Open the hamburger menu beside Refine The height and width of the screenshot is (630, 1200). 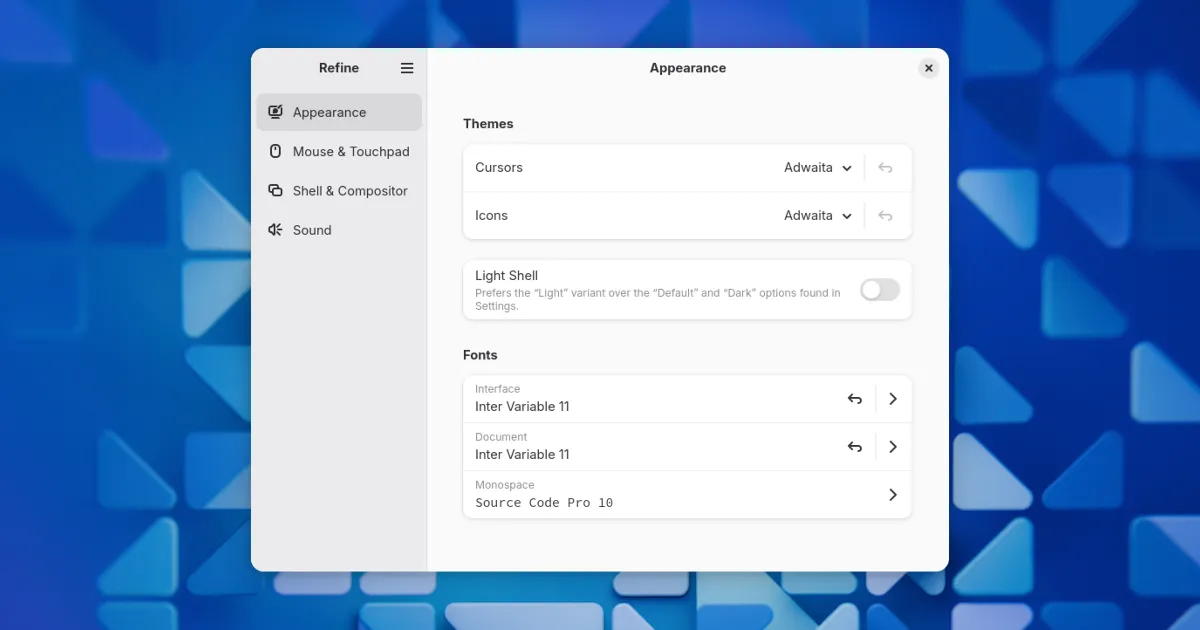407,68
